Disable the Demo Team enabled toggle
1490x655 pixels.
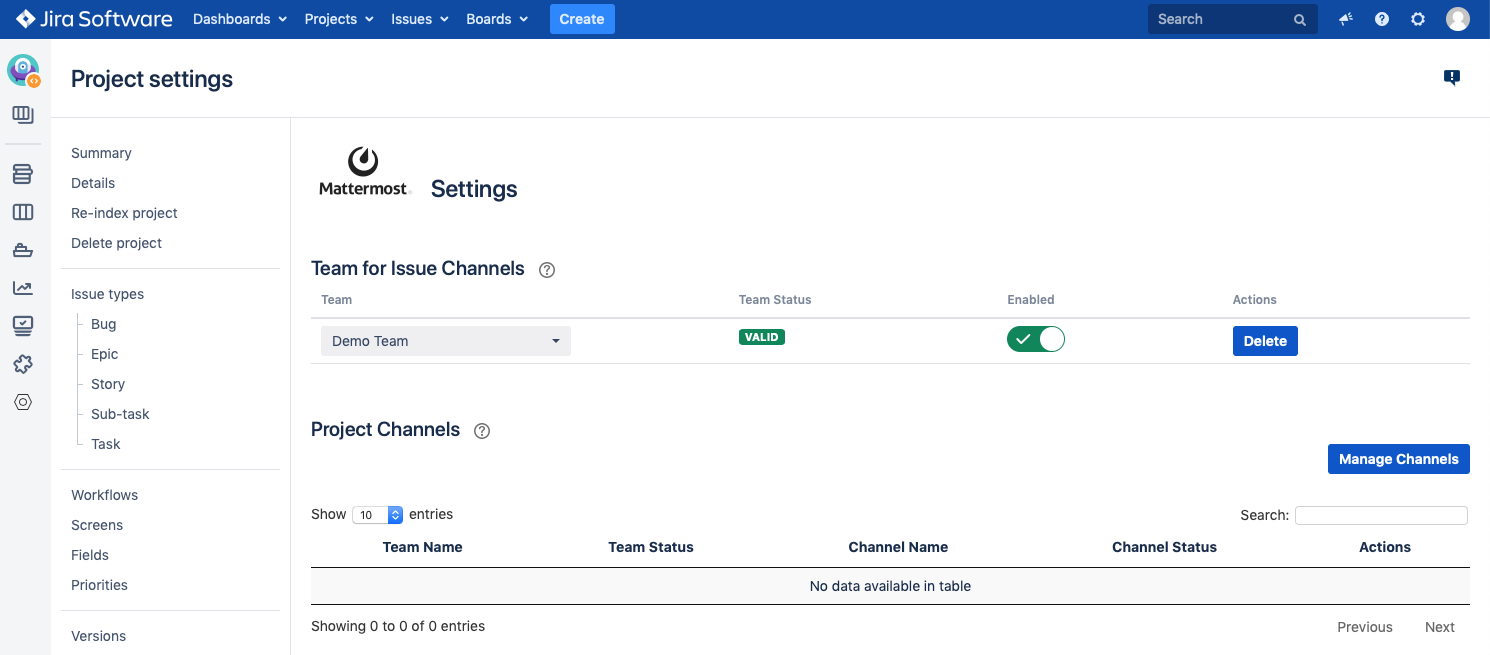[1036, 340]
